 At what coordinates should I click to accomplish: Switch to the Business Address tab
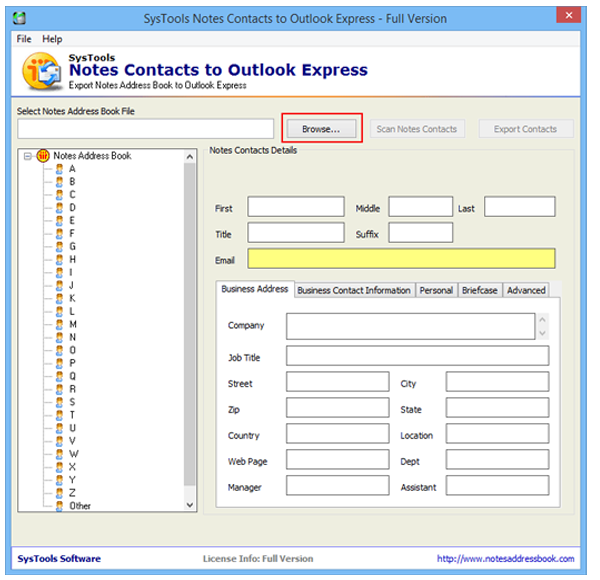[x=255, y=289]
